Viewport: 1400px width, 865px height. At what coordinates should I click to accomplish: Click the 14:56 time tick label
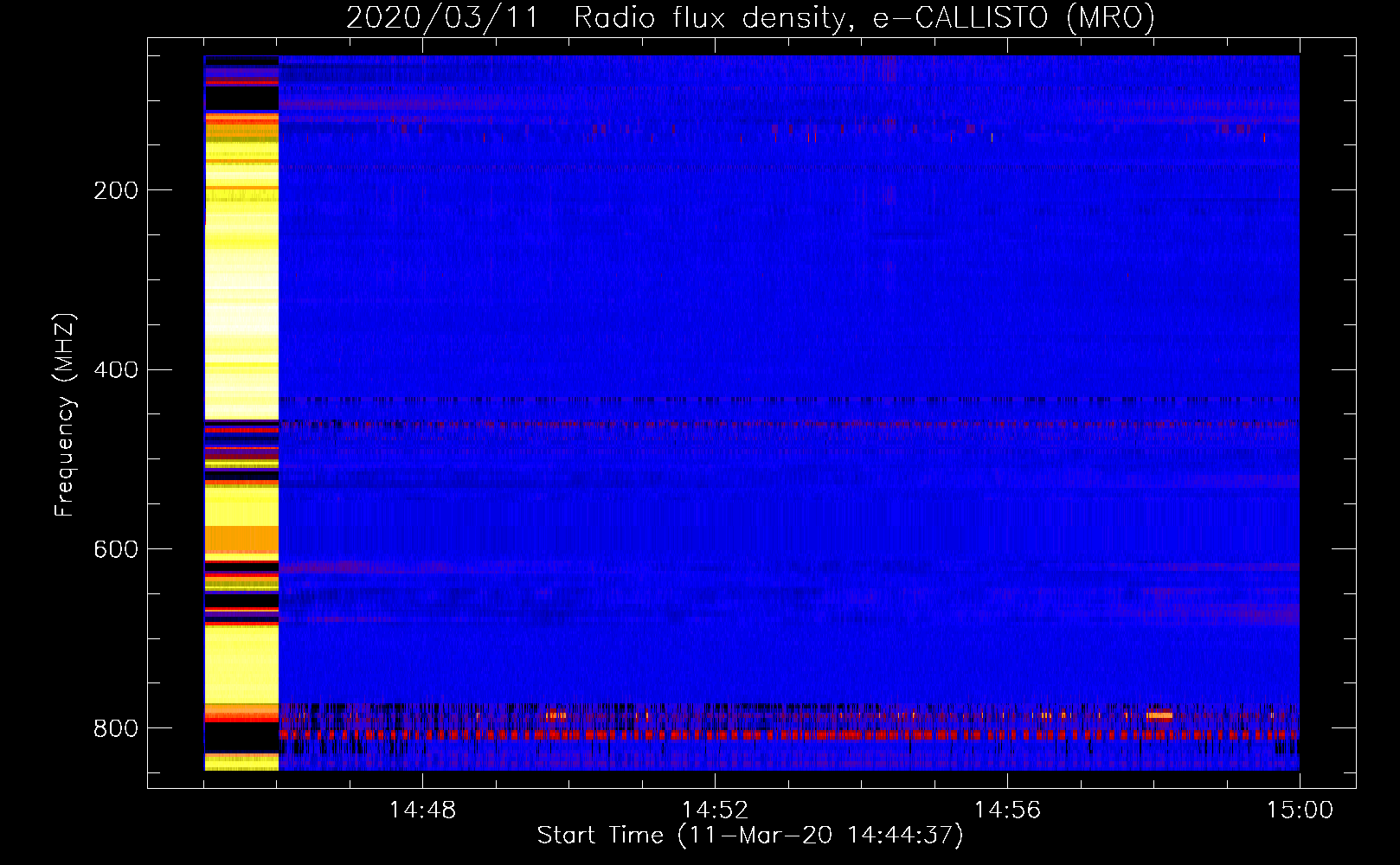point(1007,811)
